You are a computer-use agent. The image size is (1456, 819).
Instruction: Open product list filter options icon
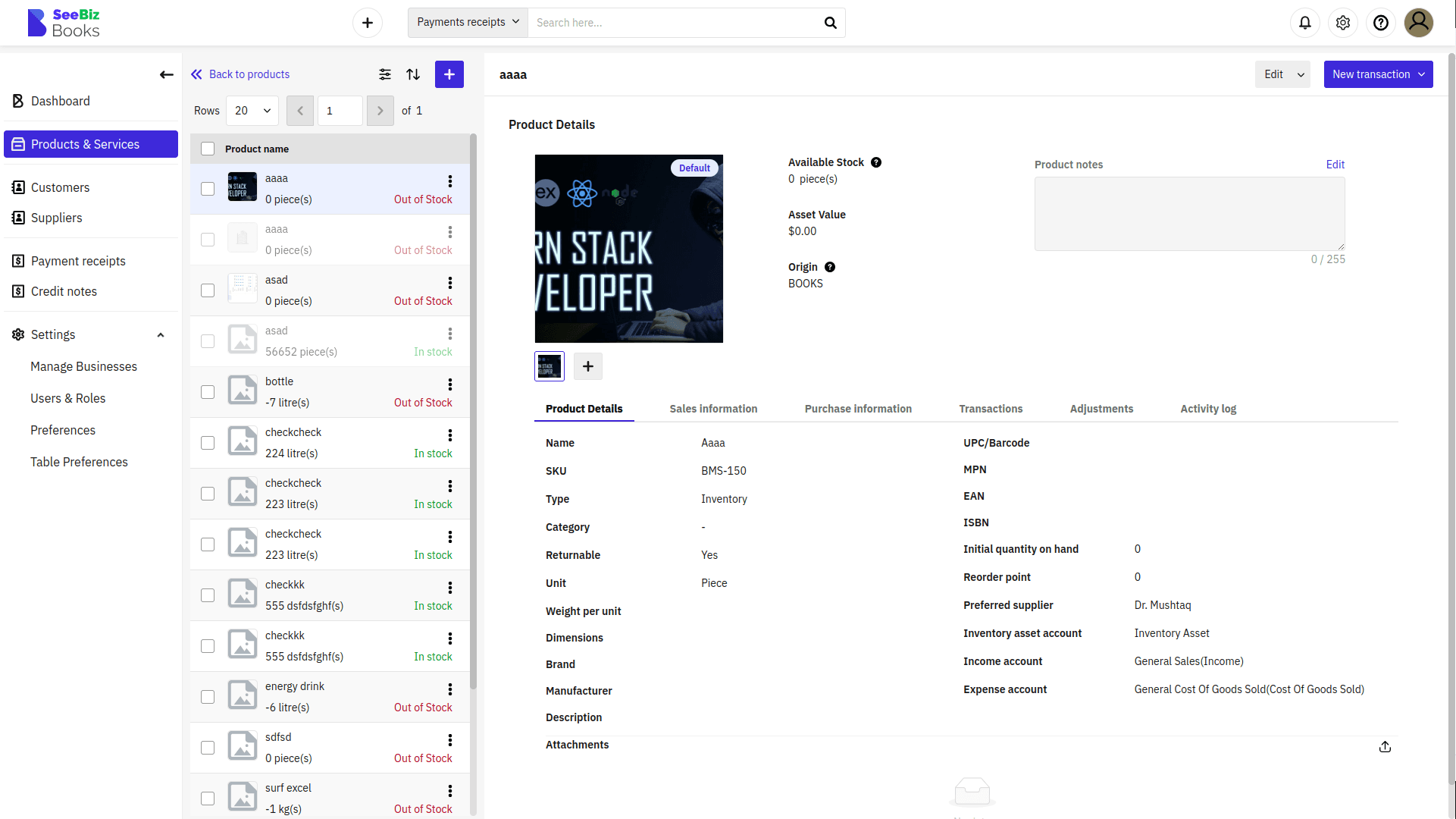[385, 74]
